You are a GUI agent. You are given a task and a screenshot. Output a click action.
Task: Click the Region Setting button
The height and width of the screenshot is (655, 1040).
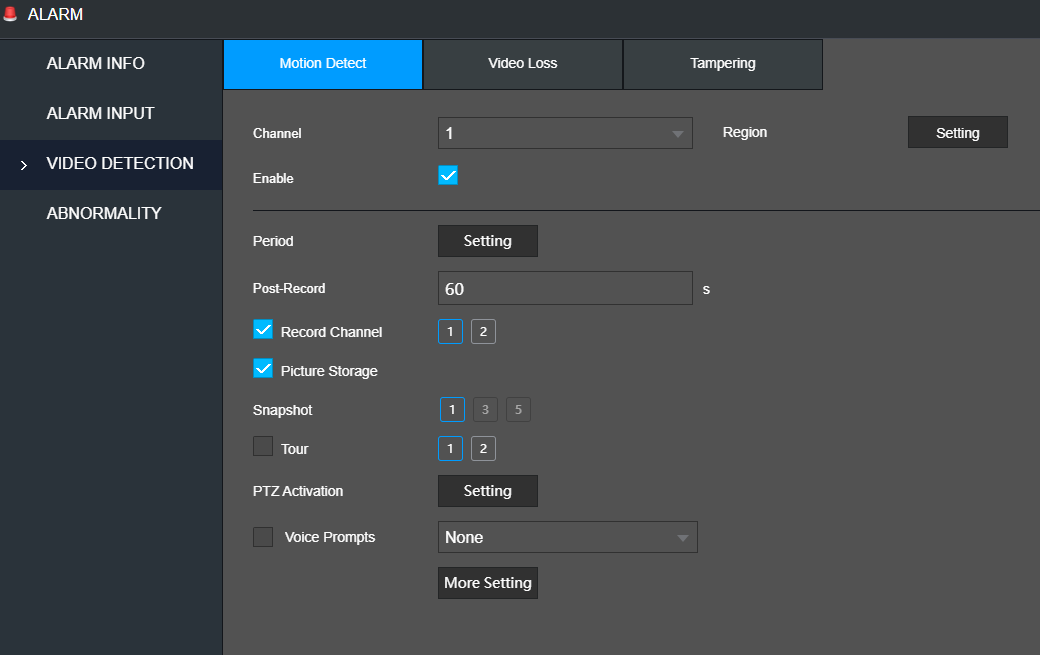pos(958,133)
